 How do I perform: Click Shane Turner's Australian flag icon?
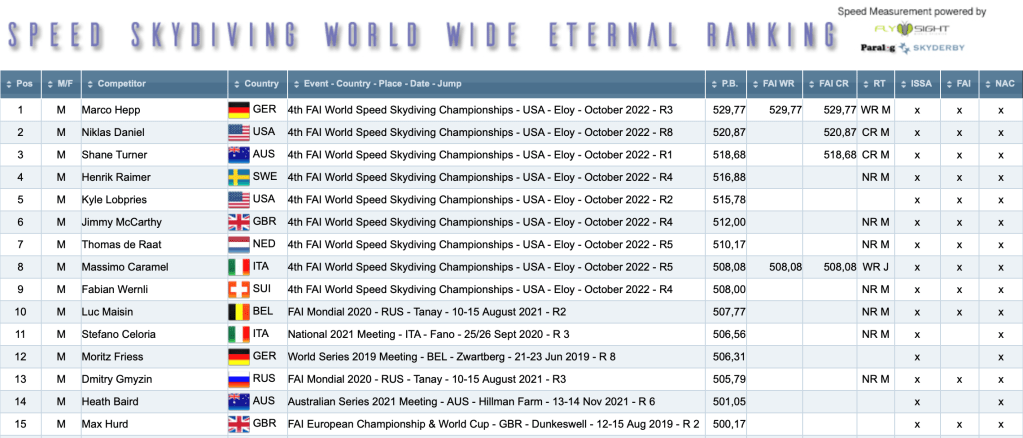pos(239,155)
